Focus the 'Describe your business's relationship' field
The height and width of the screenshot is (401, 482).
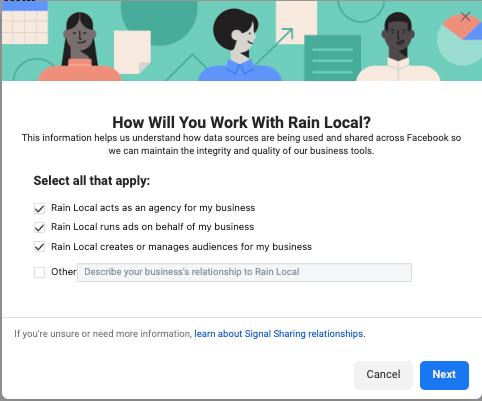click(244, 272)
